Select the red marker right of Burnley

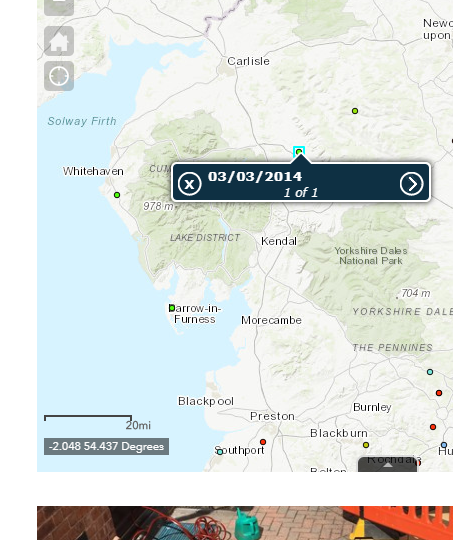(439, 393)
